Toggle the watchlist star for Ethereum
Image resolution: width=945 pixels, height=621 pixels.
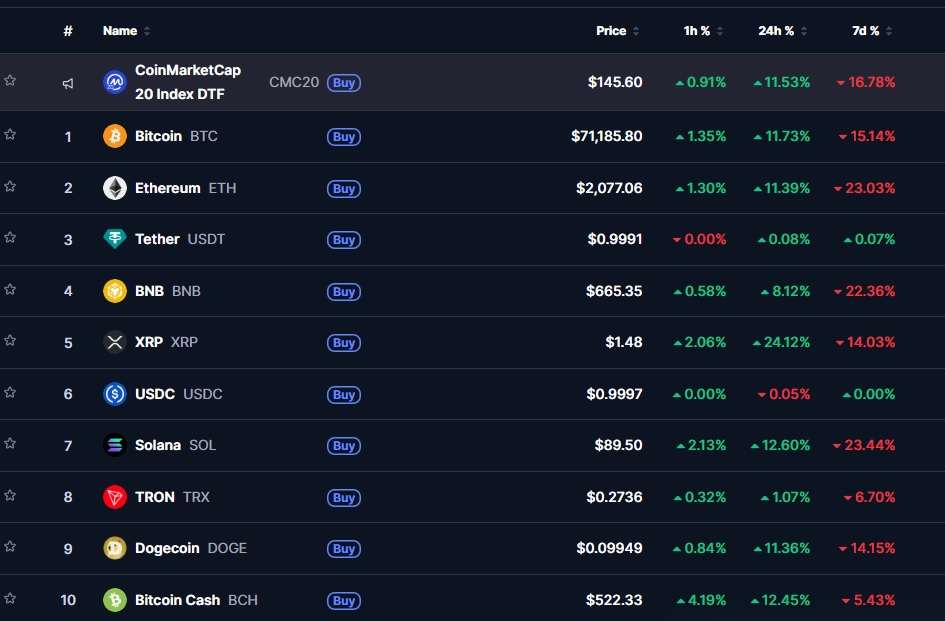[10, 188]
